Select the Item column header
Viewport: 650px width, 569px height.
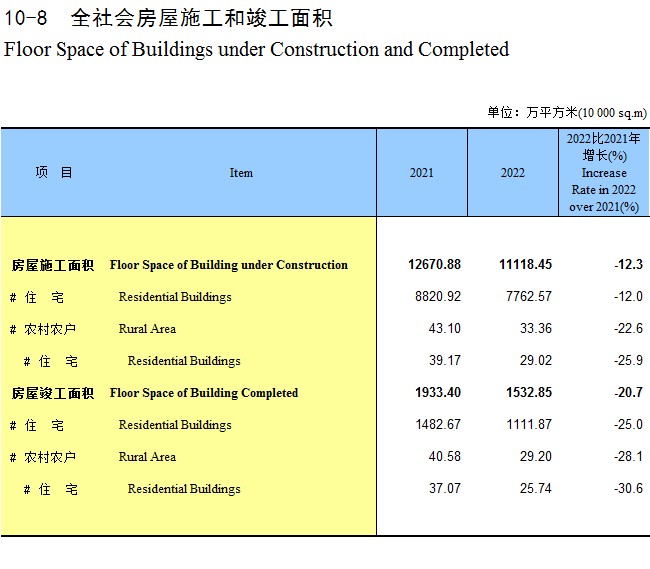241,172
